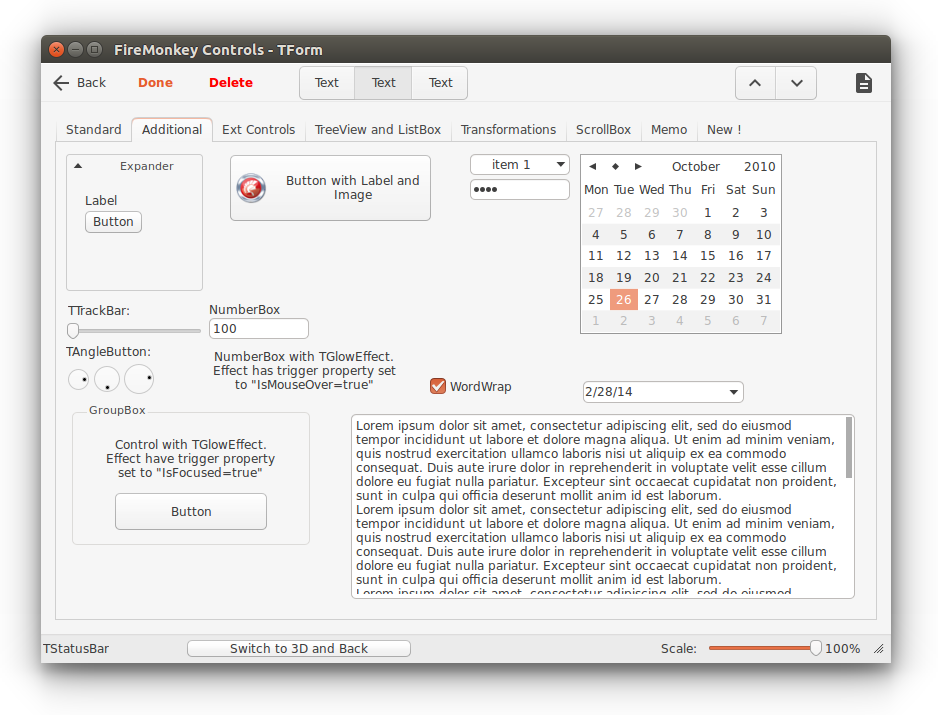Select greyed-out September 27 in calendar
The width and height of the screenshot is (938, 715).
click(x=595, y=212)
